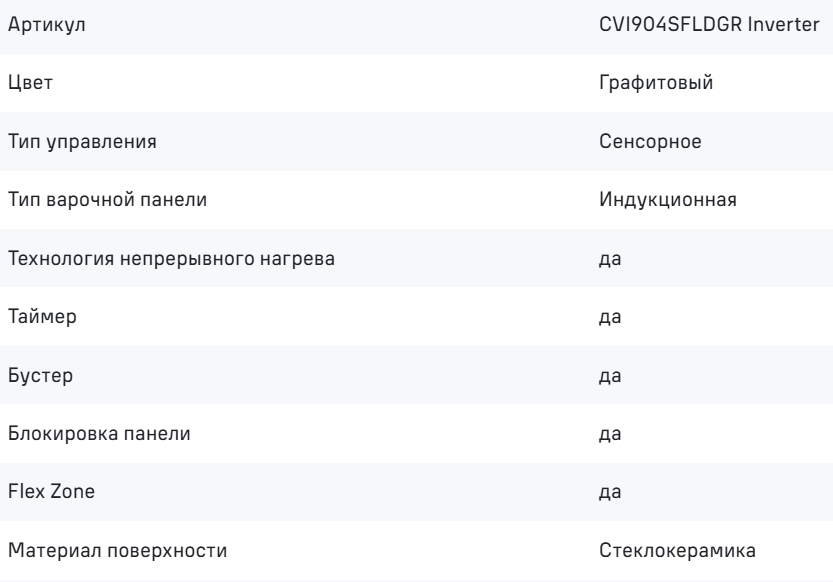This screenshot has height=582, width=833.
Task: Select the Графитовый color value
Action: click(656, 83)
